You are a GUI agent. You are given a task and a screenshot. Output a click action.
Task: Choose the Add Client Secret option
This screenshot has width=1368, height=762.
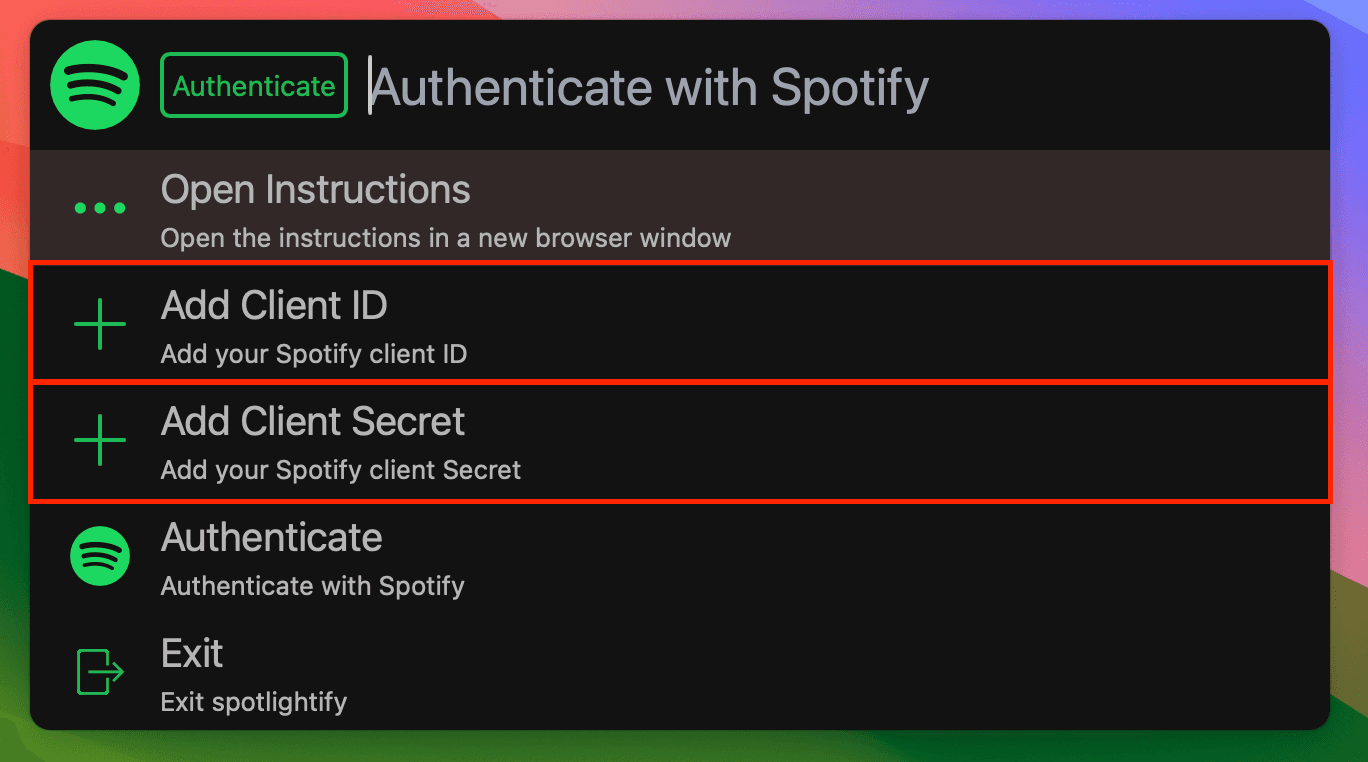[680, 440]
